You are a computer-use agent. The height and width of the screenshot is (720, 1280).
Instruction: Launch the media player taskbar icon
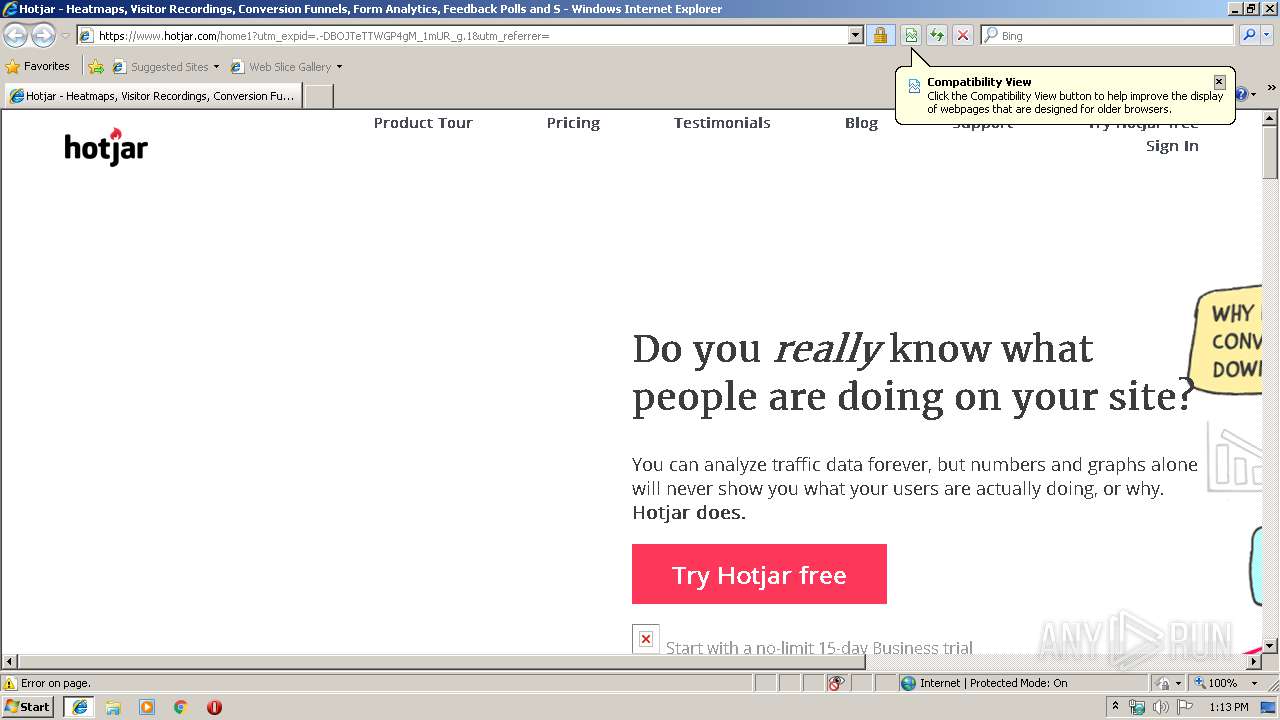pyautogui.click(x=147, y=707)
